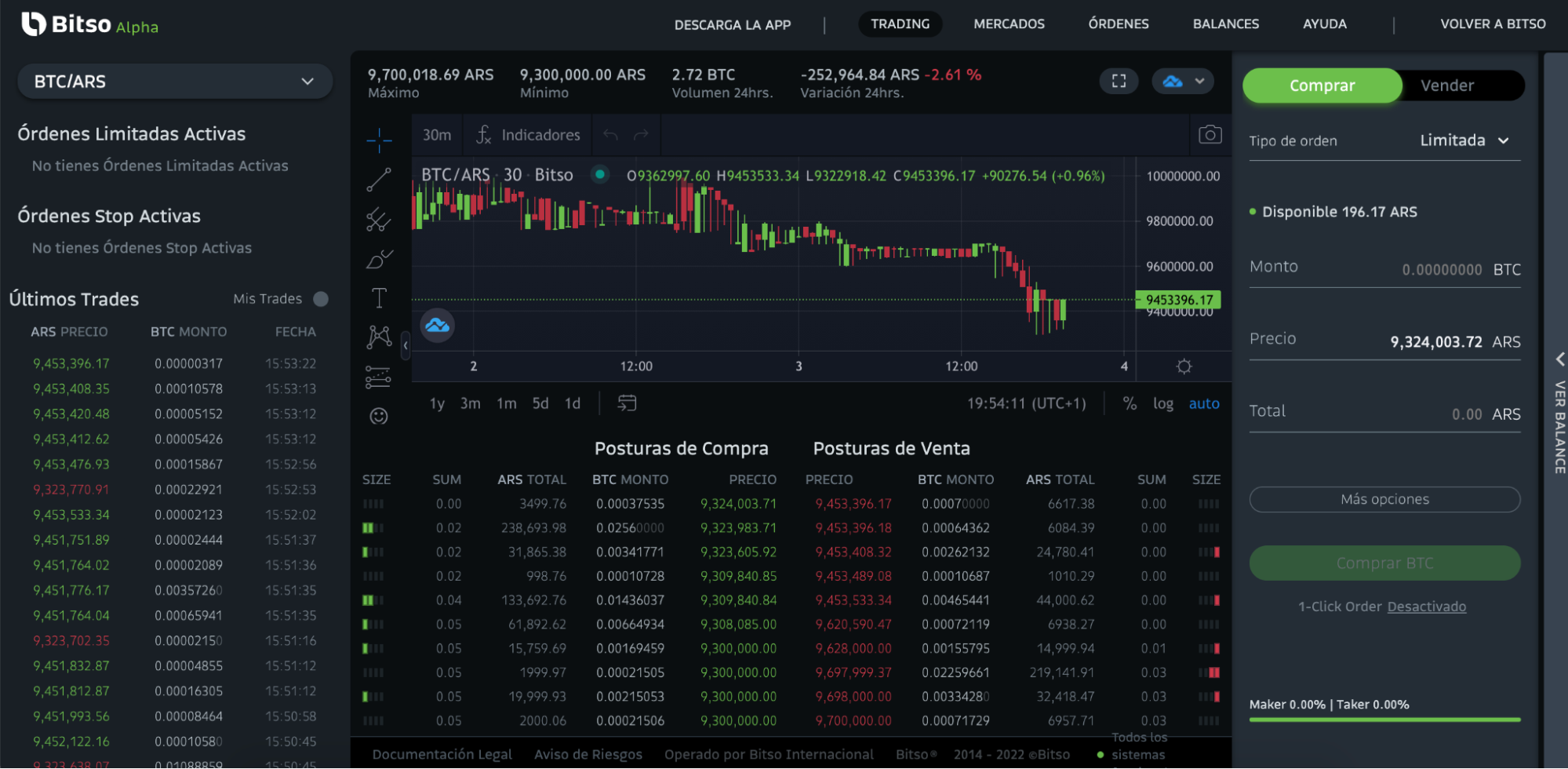Click the Total ARS field
This screenshot has height=769, width=1568.
(1384, 414)
